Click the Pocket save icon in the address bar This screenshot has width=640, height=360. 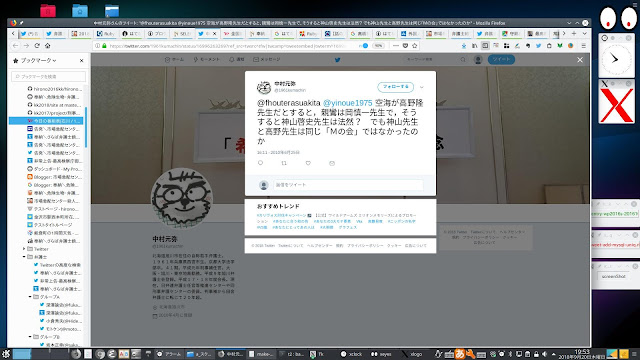(405, 46)
